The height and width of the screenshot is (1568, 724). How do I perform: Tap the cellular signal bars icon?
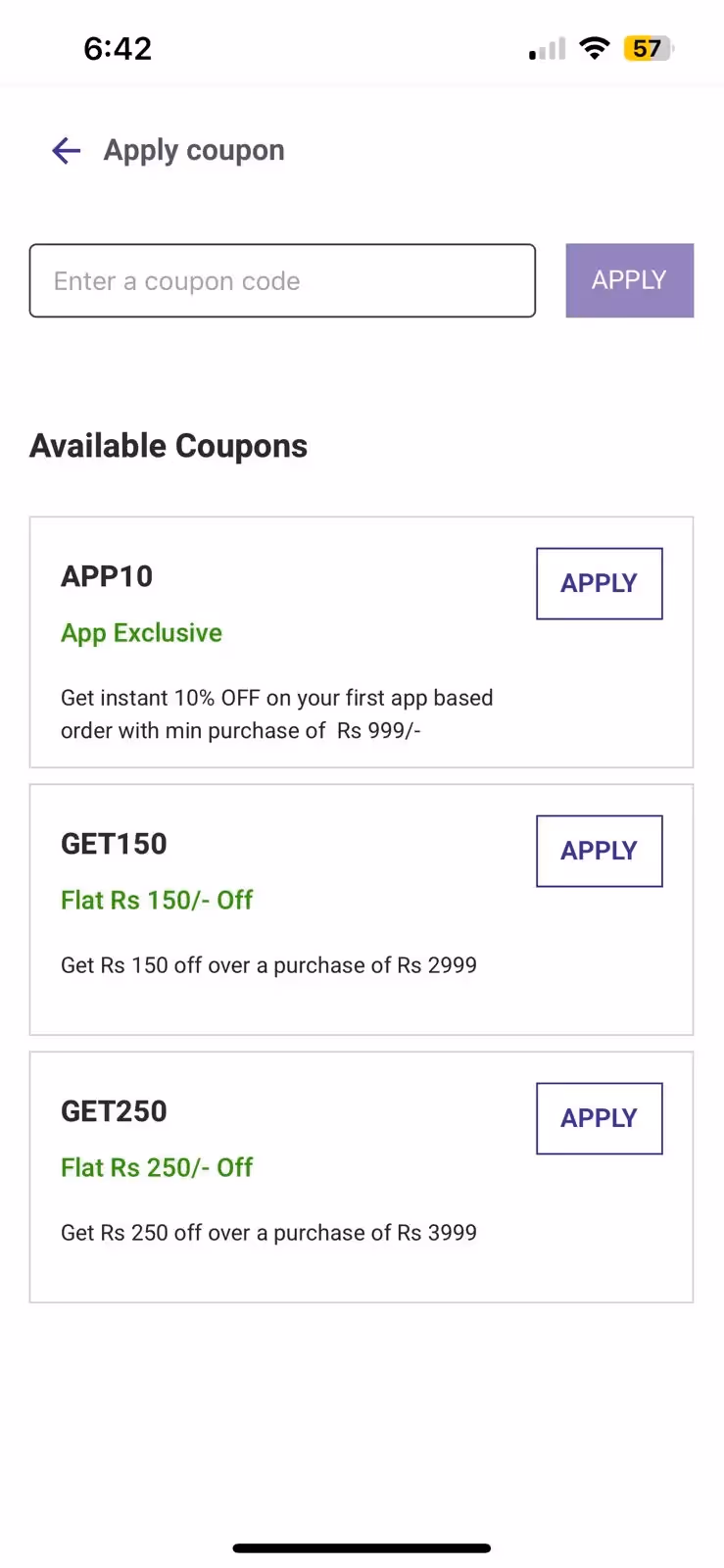point(547,49)
